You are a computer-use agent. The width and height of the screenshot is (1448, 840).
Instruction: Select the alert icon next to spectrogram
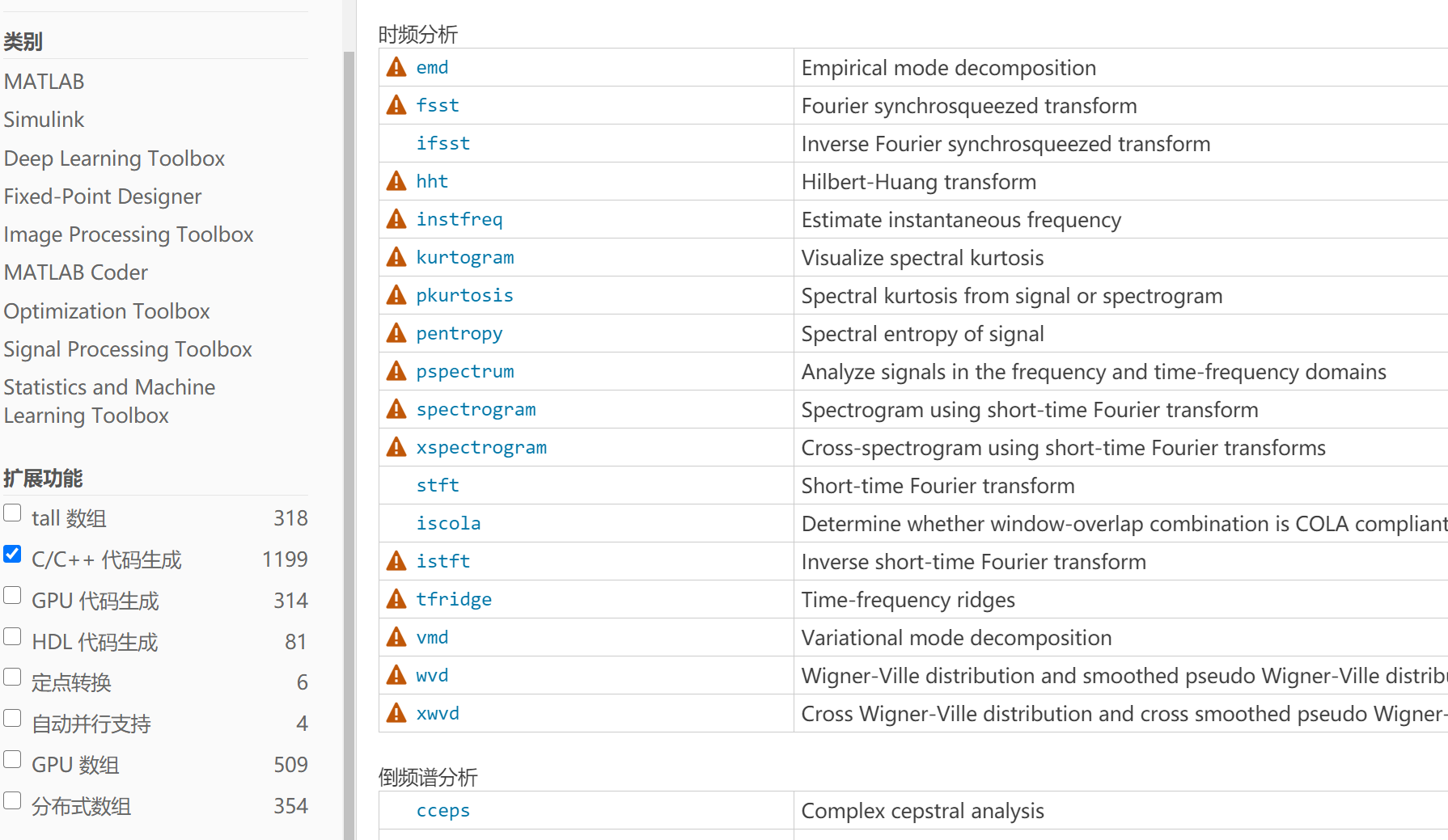coord(396,409)
